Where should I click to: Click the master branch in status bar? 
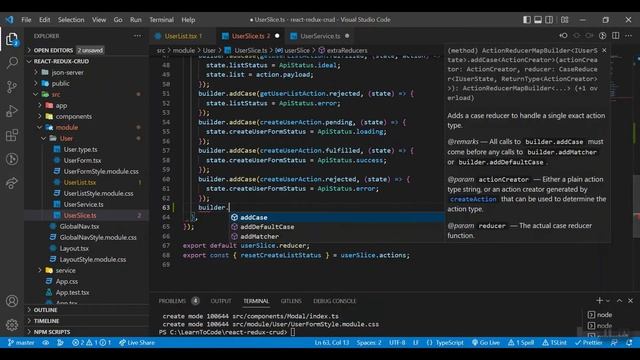pos(21,342)
